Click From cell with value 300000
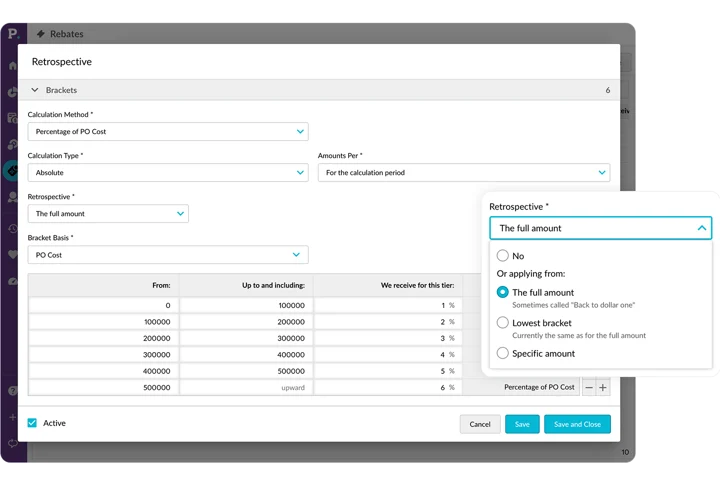Viewport: 720px width, 485px height. click(104, 355)
